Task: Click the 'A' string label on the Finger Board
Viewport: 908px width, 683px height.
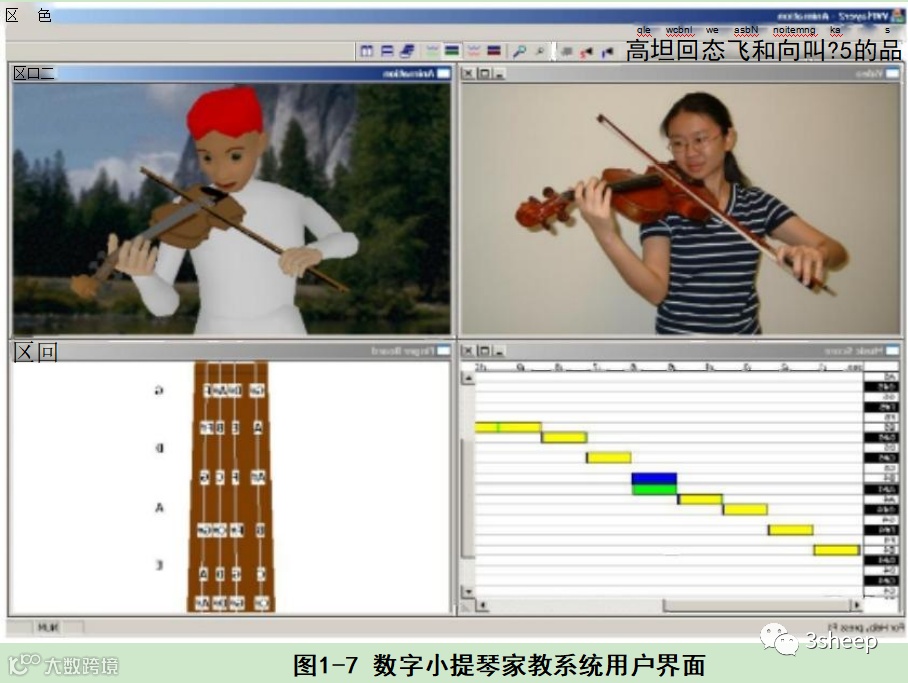Action: click(x=159, y=508)
